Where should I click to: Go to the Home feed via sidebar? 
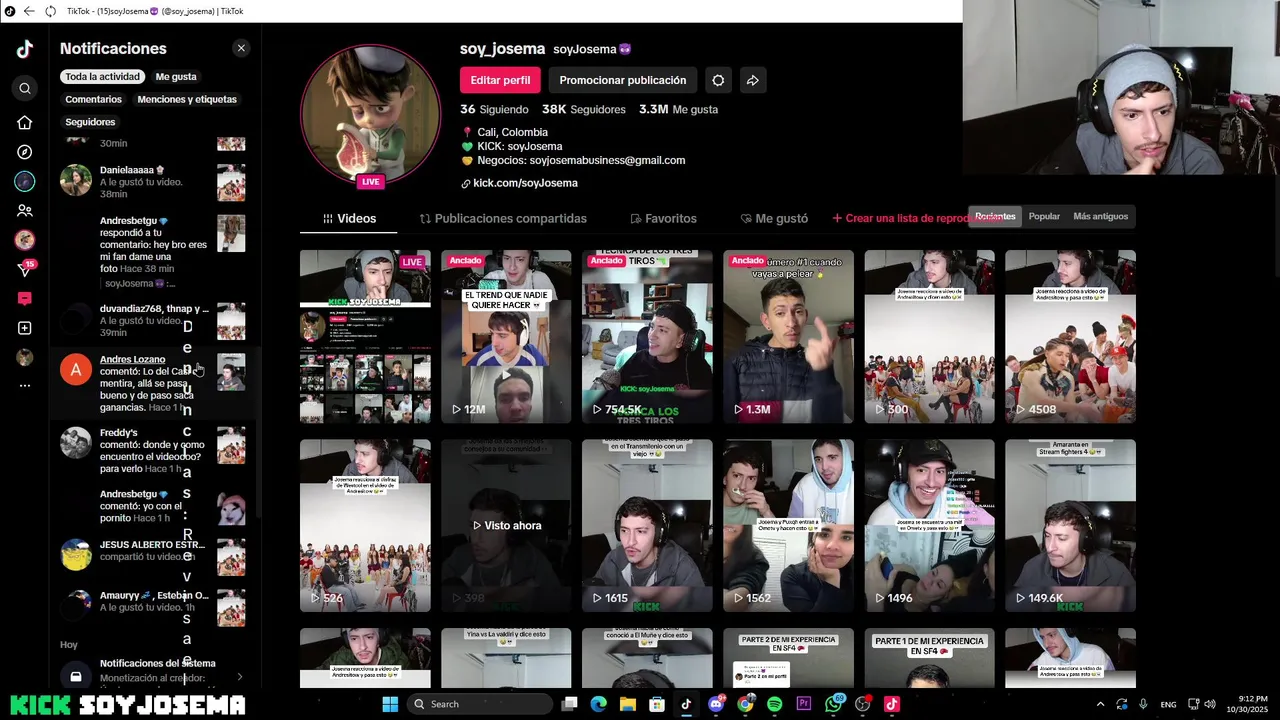25,122
